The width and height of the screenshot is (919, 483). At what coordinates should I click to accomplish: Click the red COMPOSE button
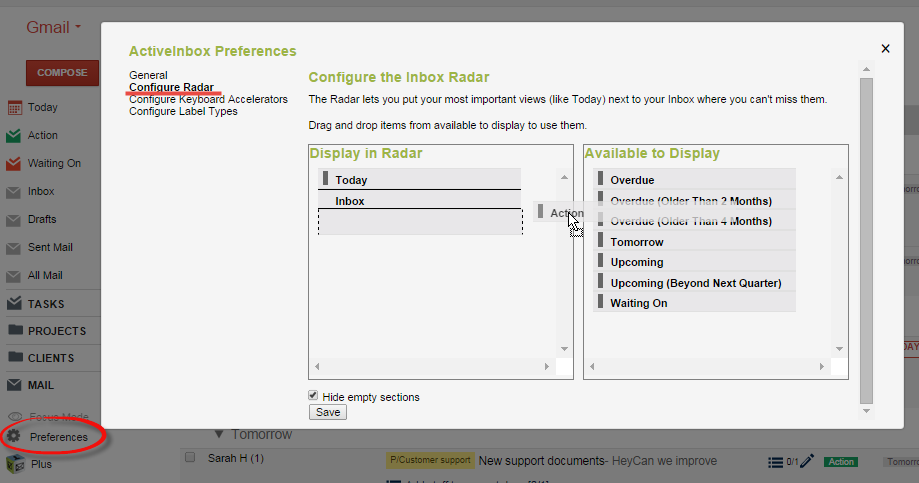[x=62, y=72]
